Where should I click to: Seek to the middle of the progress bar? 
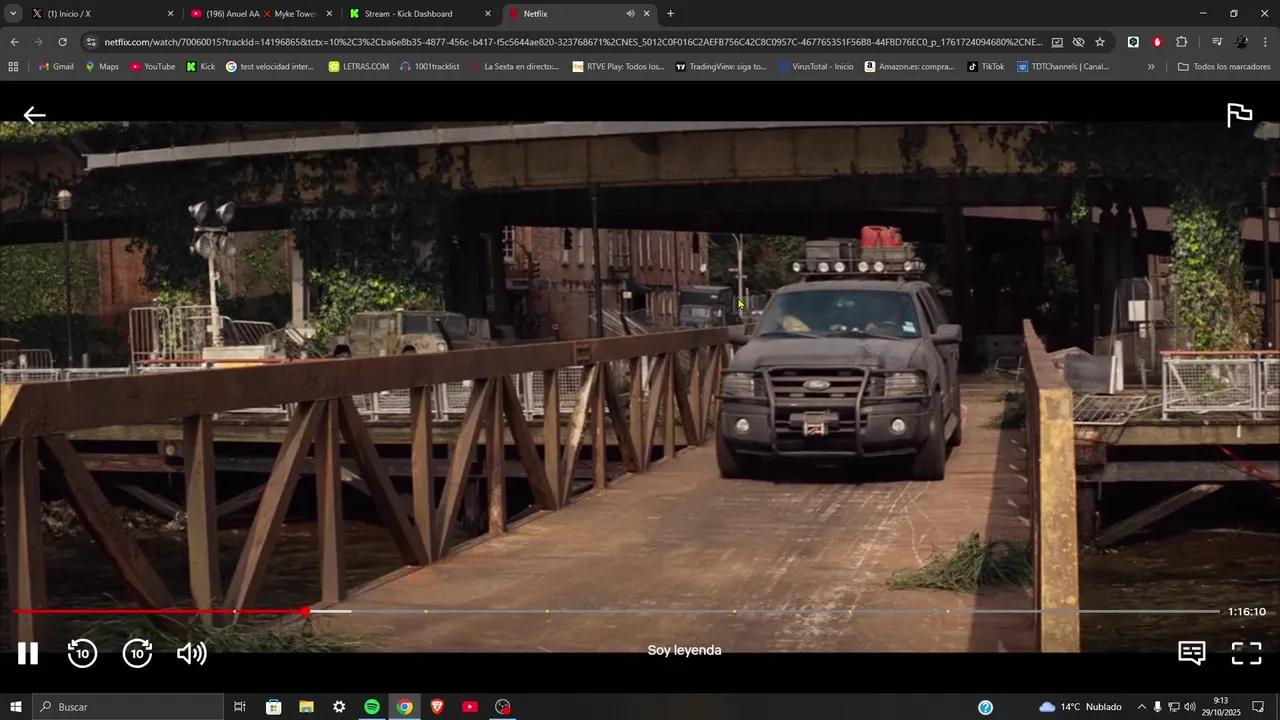(617, 611)
